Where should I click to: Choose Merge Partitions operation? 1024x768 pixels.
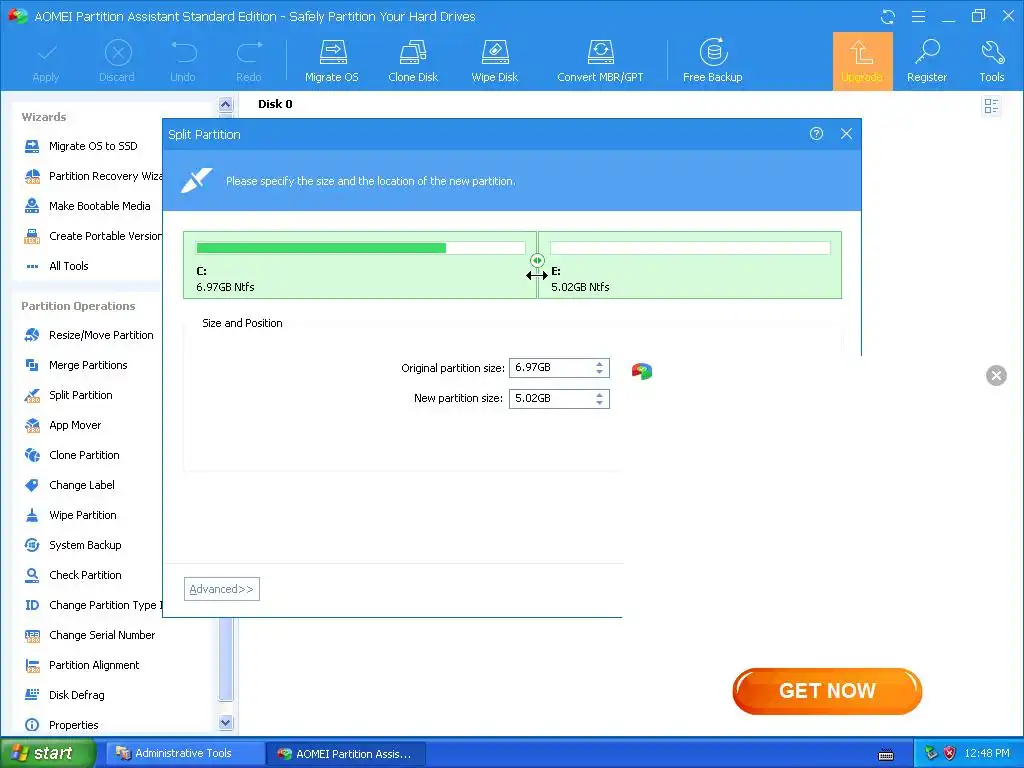[76, 365]
